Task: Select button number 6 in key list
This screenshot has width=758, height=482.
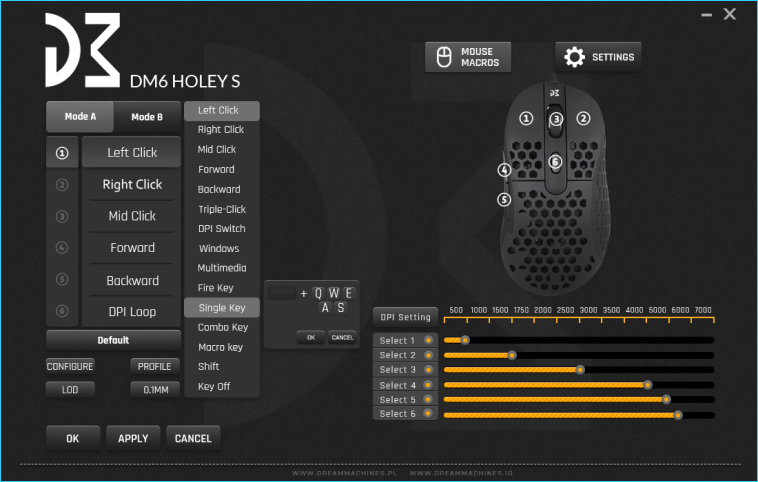Action: tap(62, 310)
